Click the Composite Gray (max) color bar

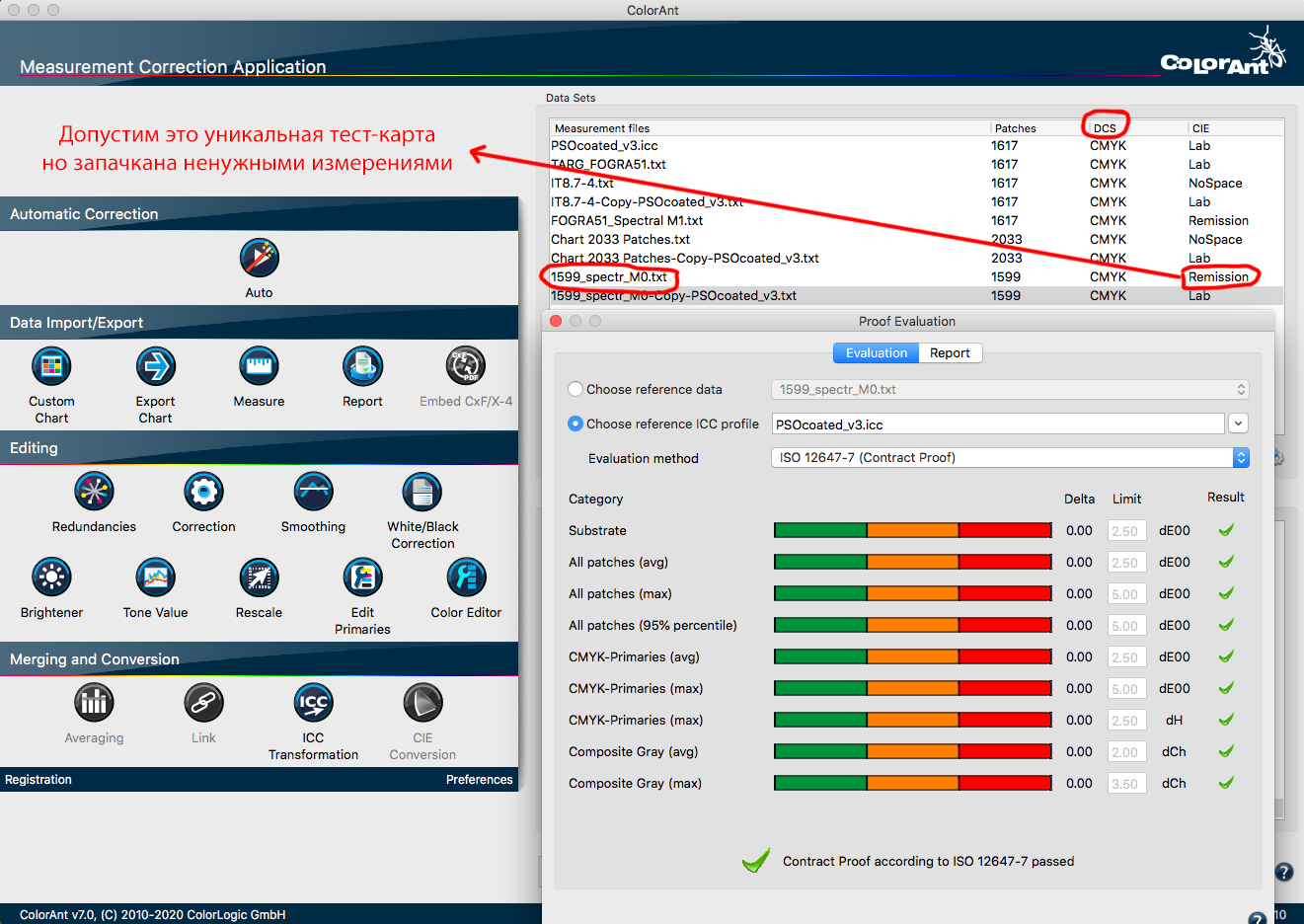click(913, 783)
